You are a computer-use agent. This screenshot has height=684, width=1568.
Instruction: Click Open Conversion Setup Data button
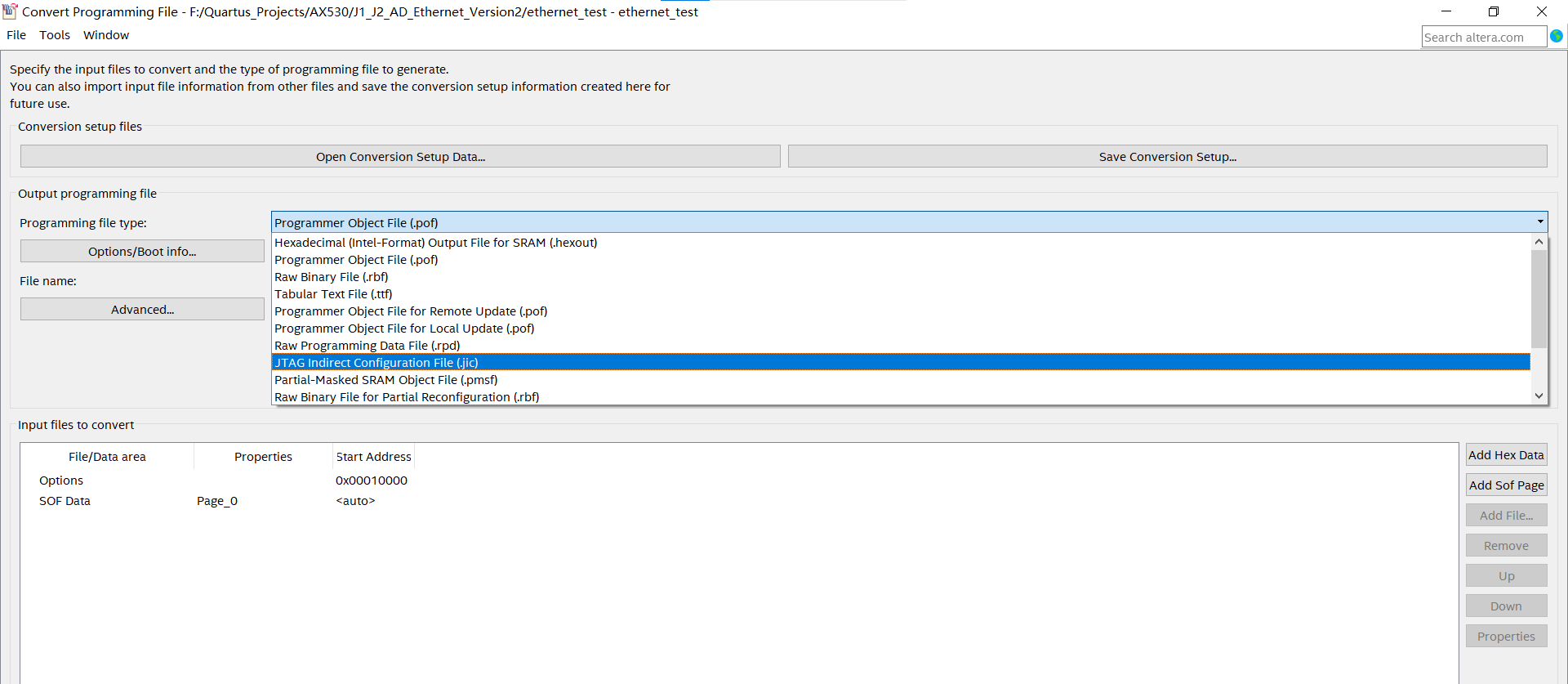[x=400, y=157]
